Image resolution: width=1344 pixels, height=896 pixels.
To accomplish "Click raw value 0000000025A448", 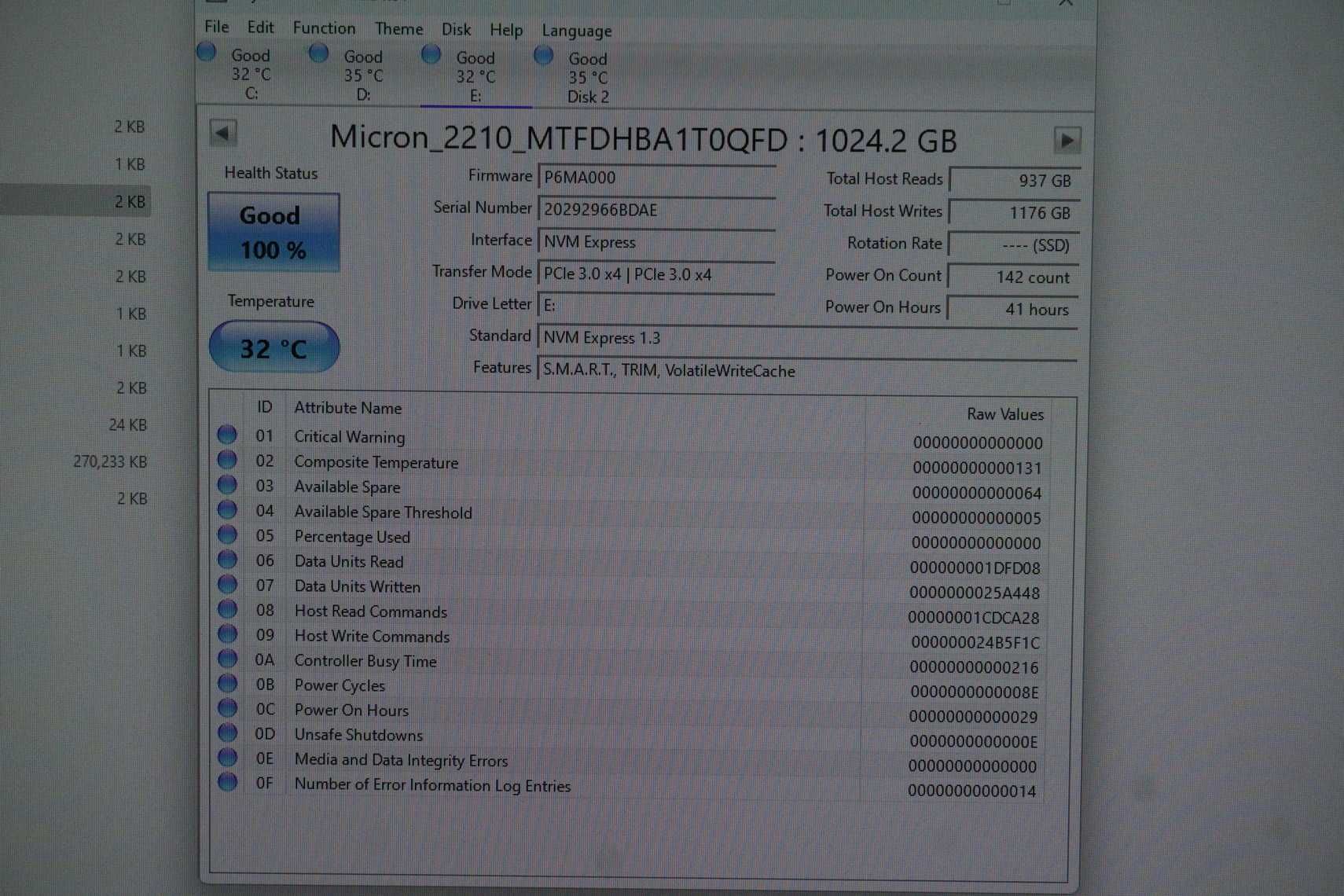I will point(974,593).
